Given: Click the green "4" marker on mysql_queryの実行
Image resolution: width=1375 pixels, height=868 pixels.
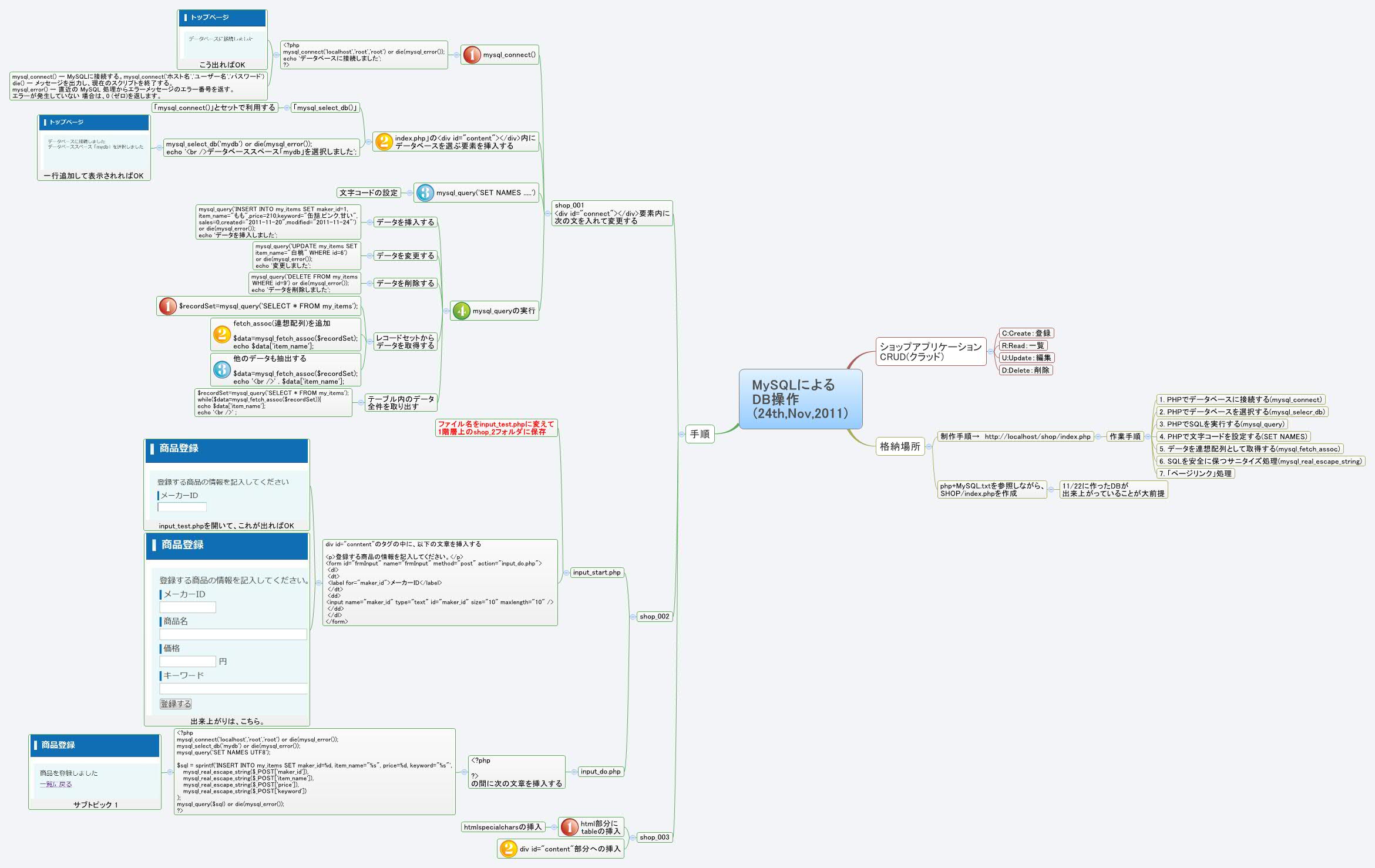Looking at the screenshot, I should (x=462, y=311).
